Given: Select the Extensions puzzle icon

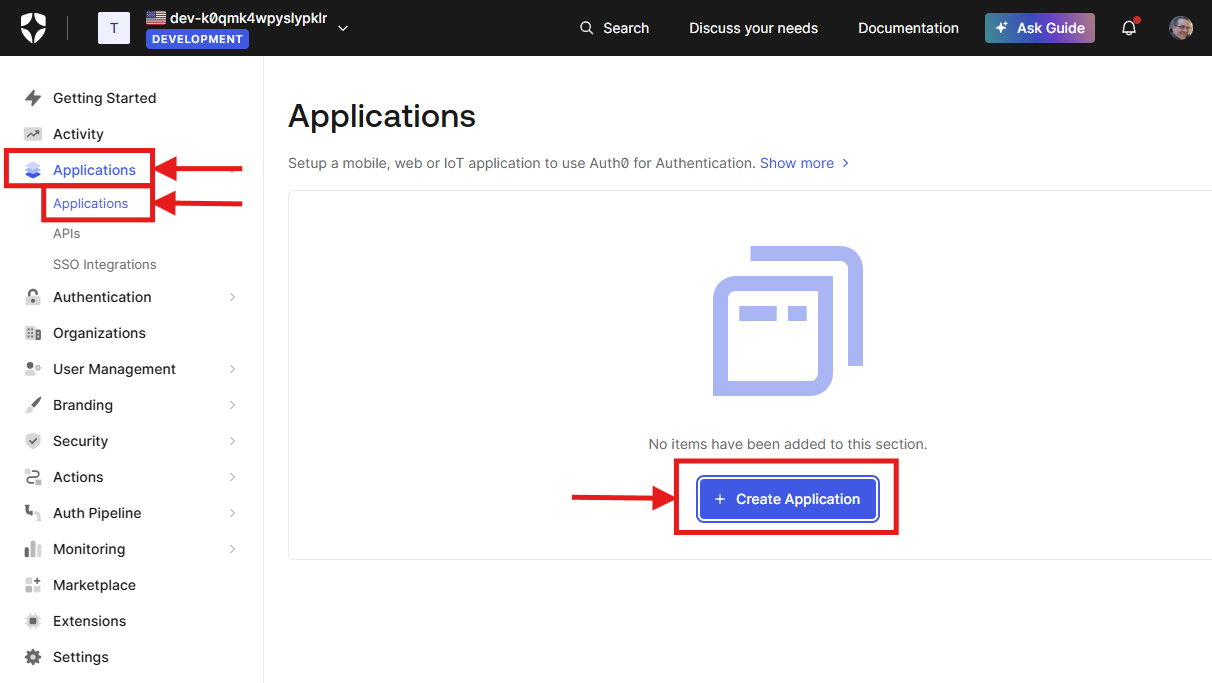Looking at the screenshot, I should pyautogui.click(x=33, y=620).
